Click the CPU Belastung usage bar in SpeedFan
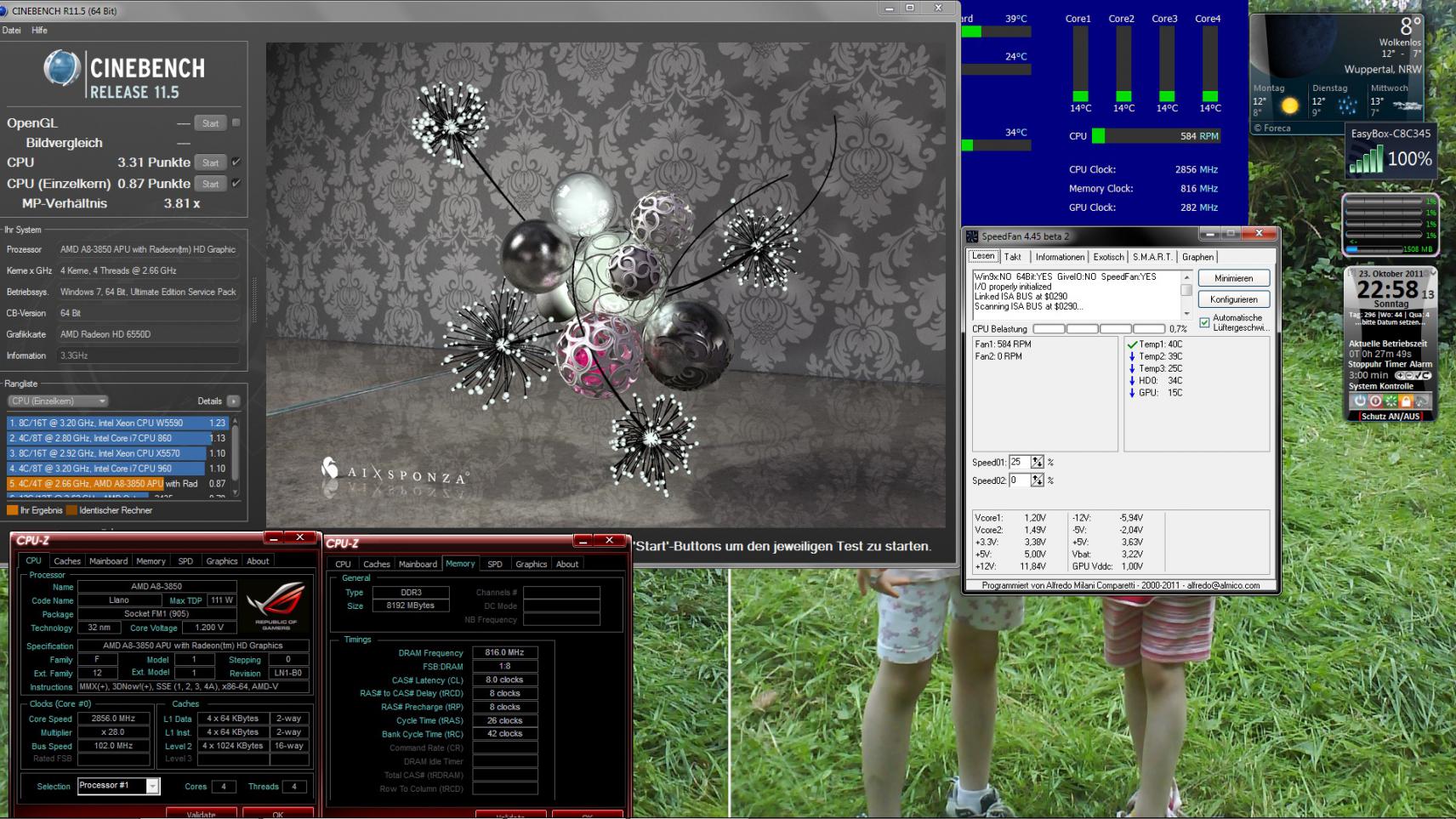This screenshot has width=1456, height=819. (1099, 329)
